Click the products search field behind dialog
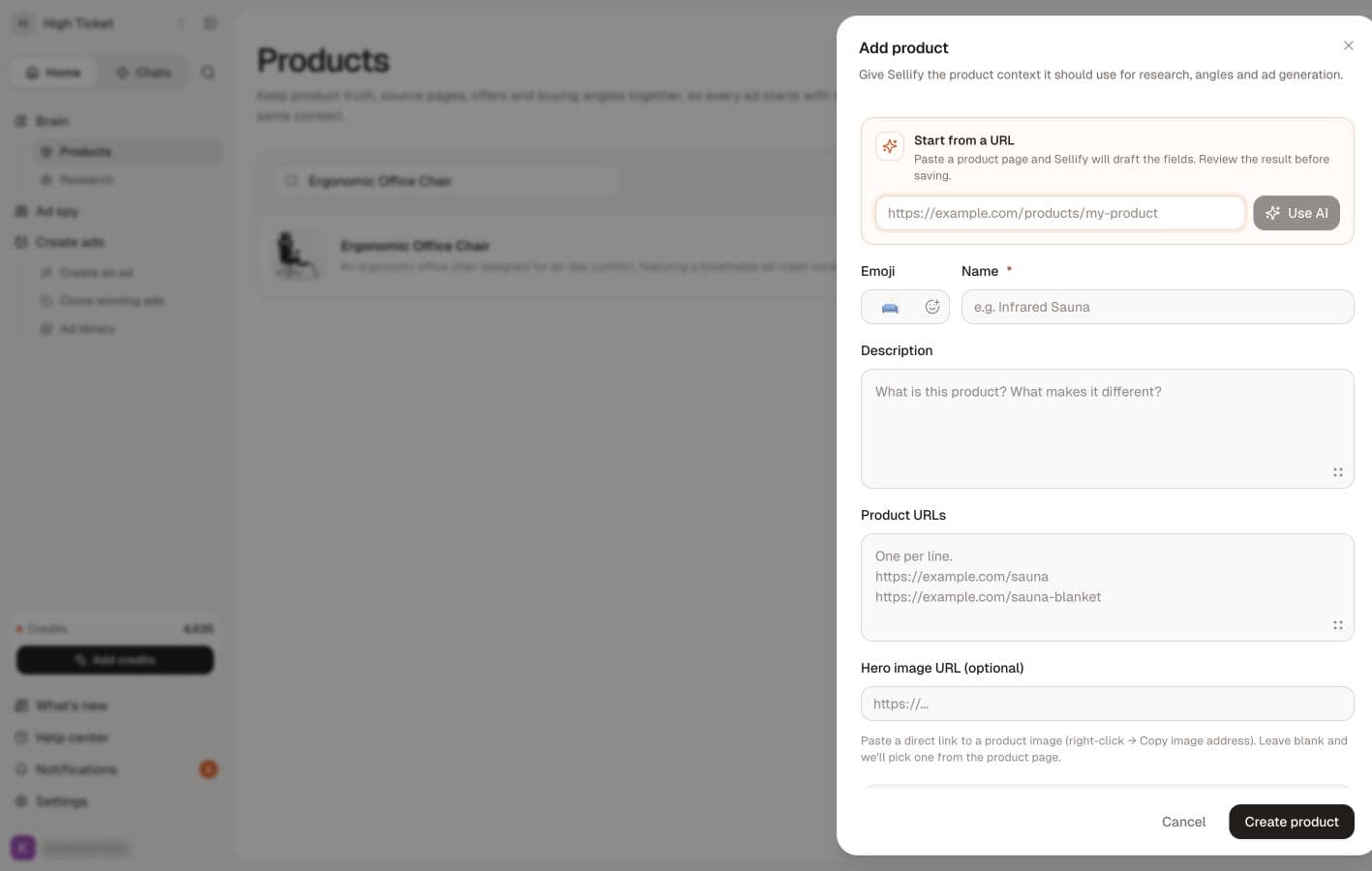 447,181
